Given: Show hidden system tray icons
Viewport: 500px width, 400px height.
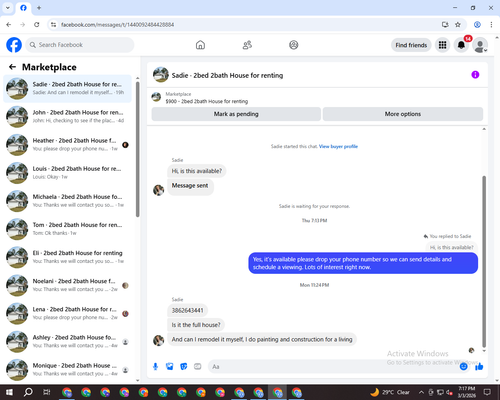Looking at the screenshot, I should pos(421,392).
